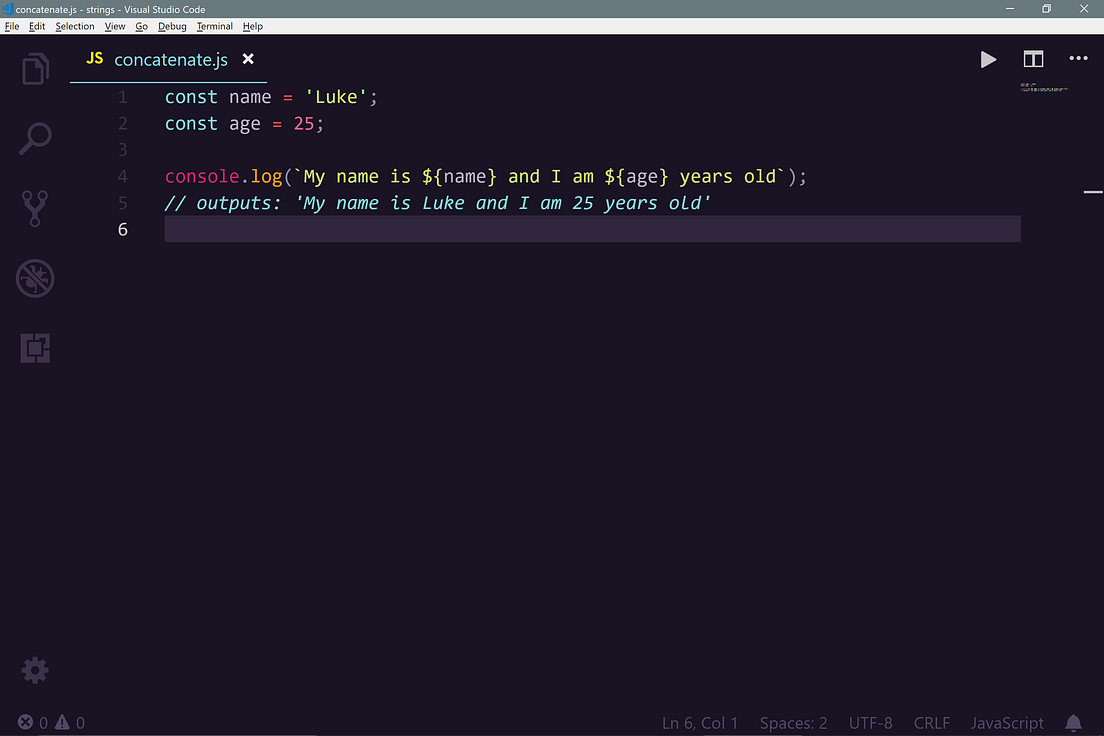Open the Extensions view
1104x736 pixels.
click(x=35, y=348)
